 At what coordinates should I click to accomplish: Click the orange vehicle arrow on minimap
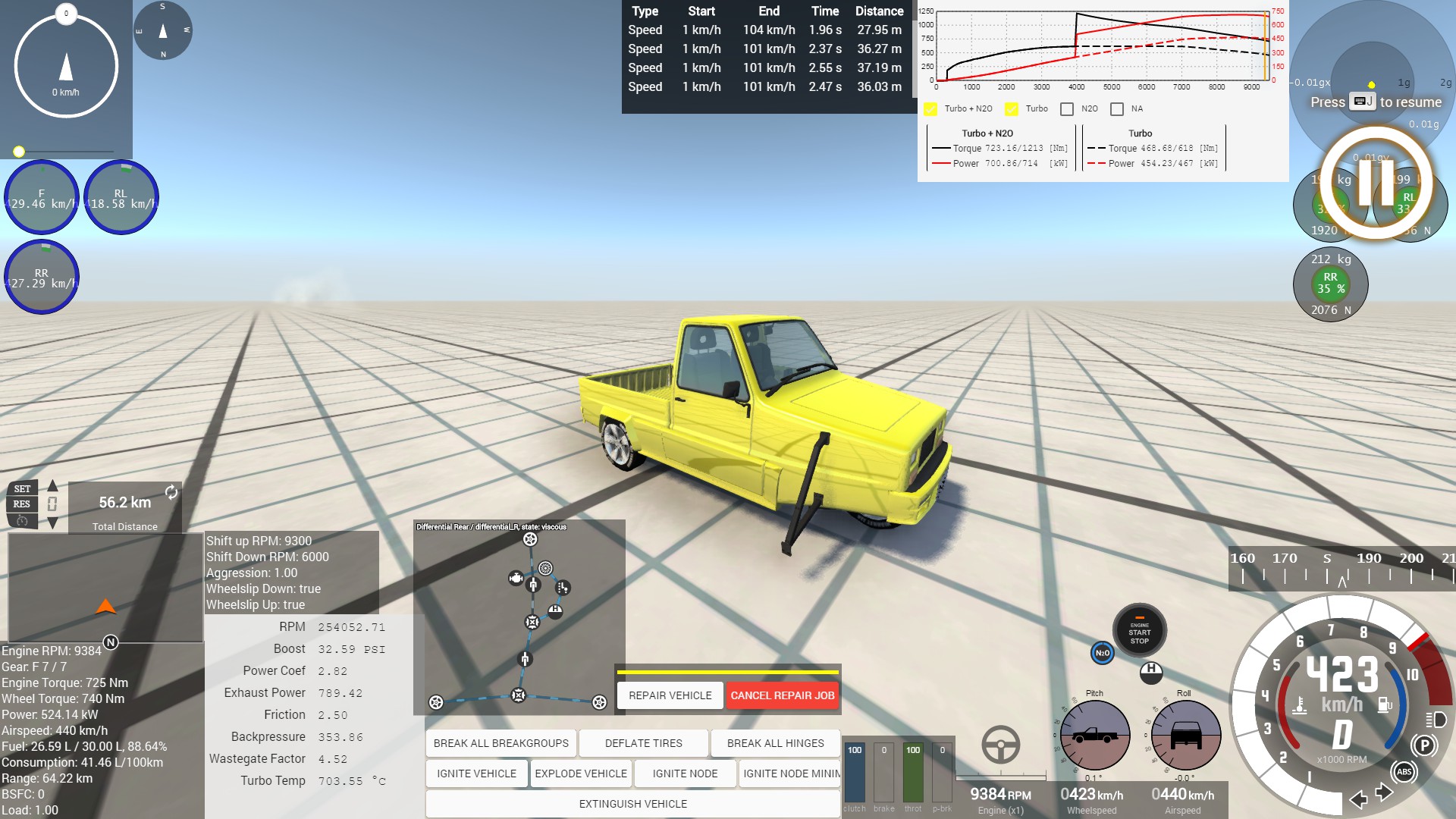point(105,606)
